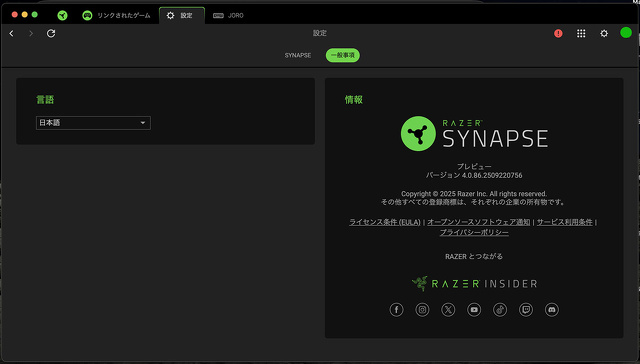The width and height of the screenshot is (640, 364).
Task: Open the ライセンス条件 (EULA) link
Action: (384, 222)
